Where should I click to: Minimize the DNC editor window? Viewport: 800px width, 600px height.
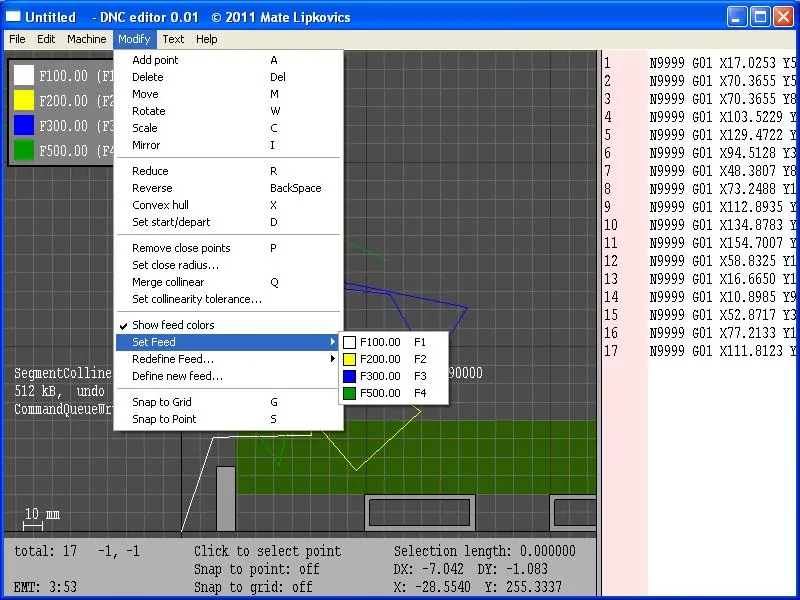[x=736, y=17]
